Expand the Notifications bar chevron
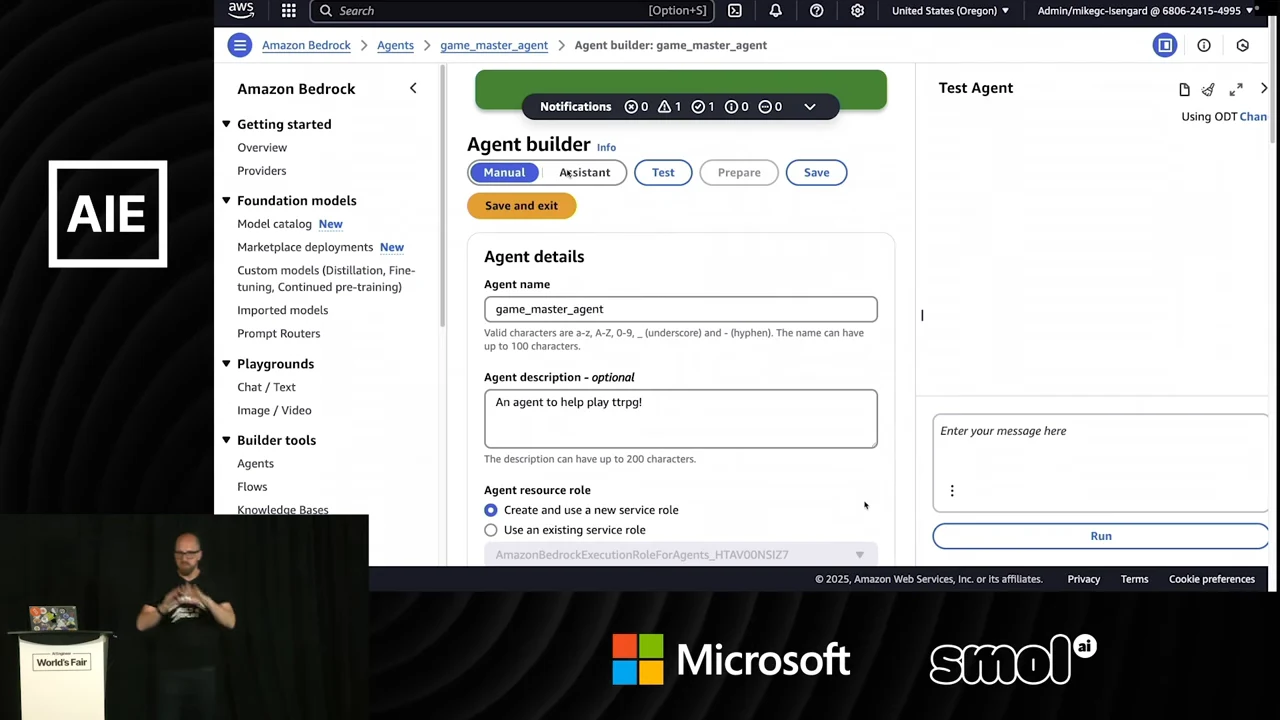 pos(810,106)
